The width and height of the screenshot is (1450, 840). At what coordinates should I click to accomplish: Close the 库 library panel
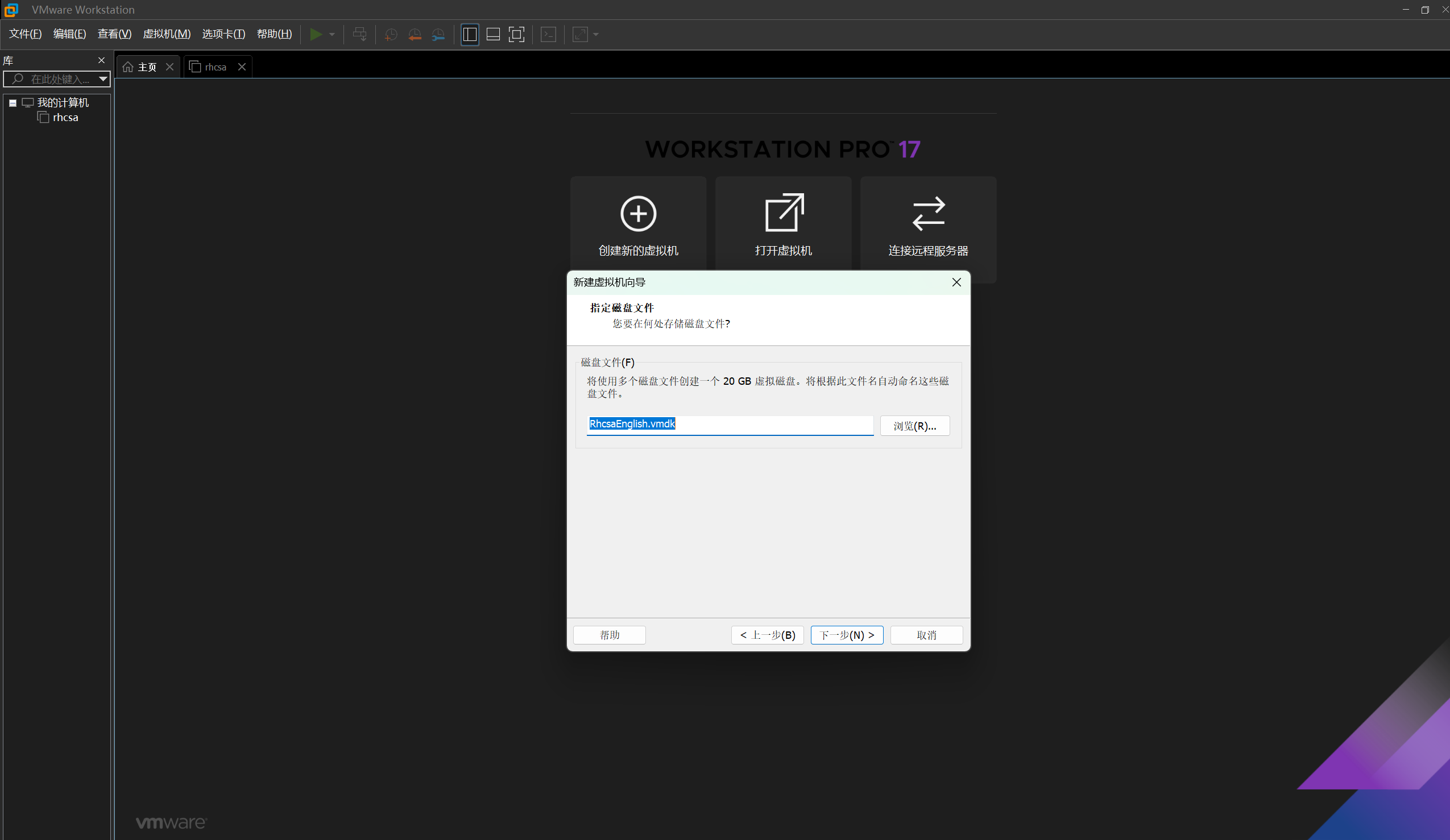(x=102, y=60)
